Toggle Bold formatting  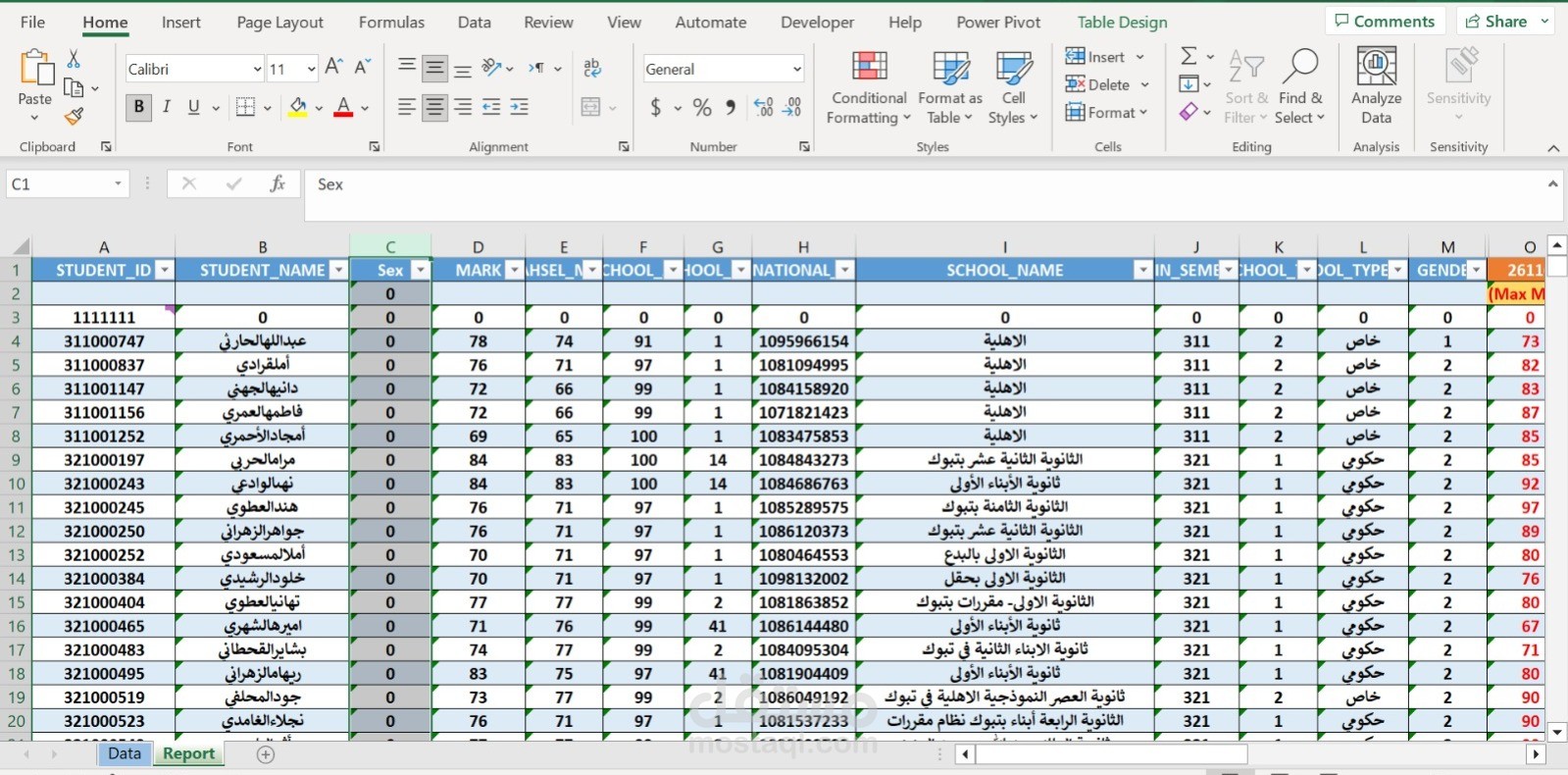(138, 107)
